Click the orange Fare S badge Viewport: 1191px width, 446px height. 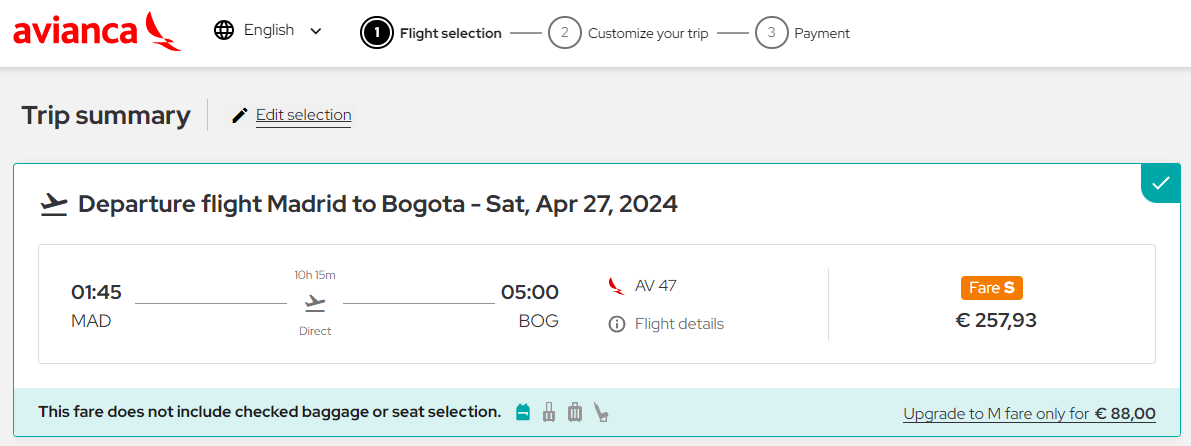pyautogui.click(x=992, y=287)
